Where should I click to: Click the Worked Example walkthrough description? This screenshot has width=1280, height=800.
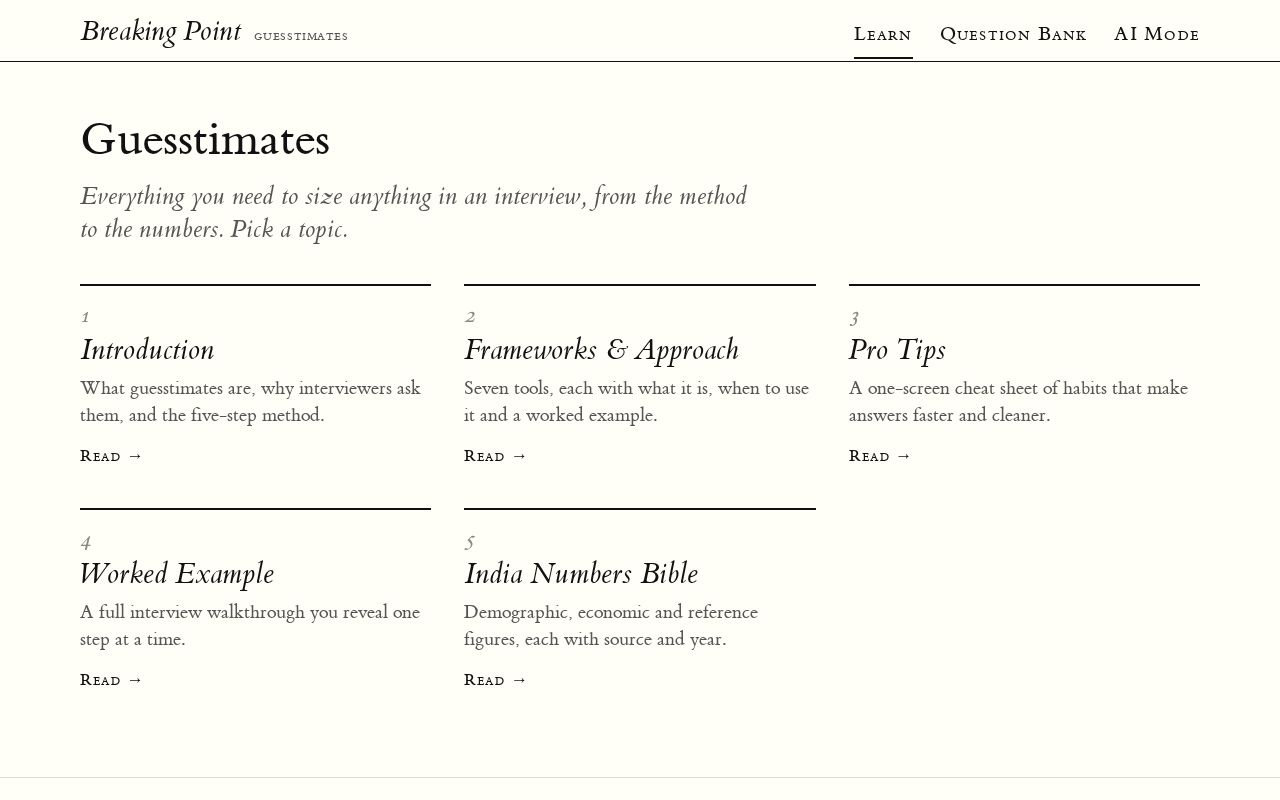click(250, 625)
